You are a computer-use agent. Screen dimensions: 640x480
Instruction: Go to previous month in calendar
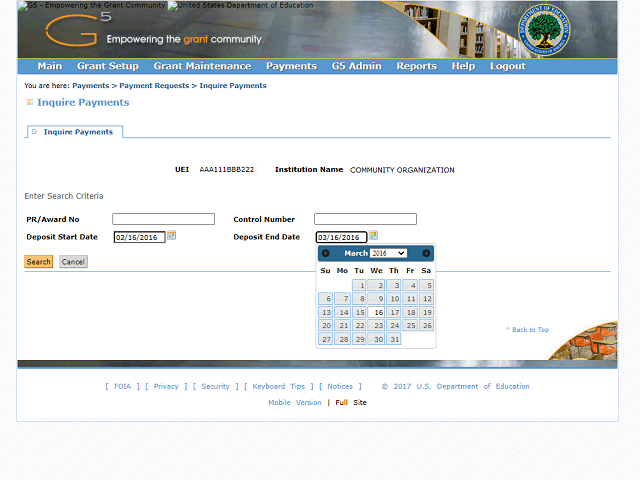tap(326, 253)
